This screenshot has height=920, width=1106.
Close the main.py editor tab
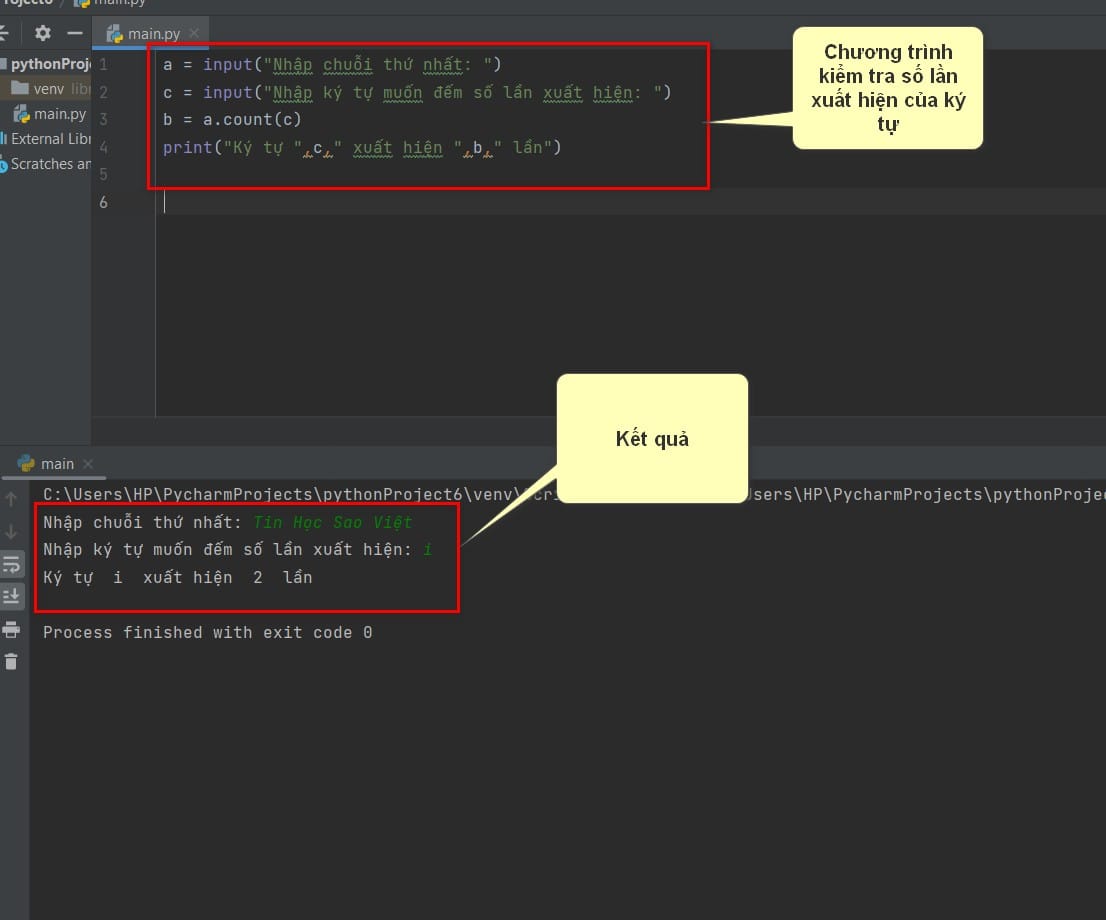click(x=194, y=33)
